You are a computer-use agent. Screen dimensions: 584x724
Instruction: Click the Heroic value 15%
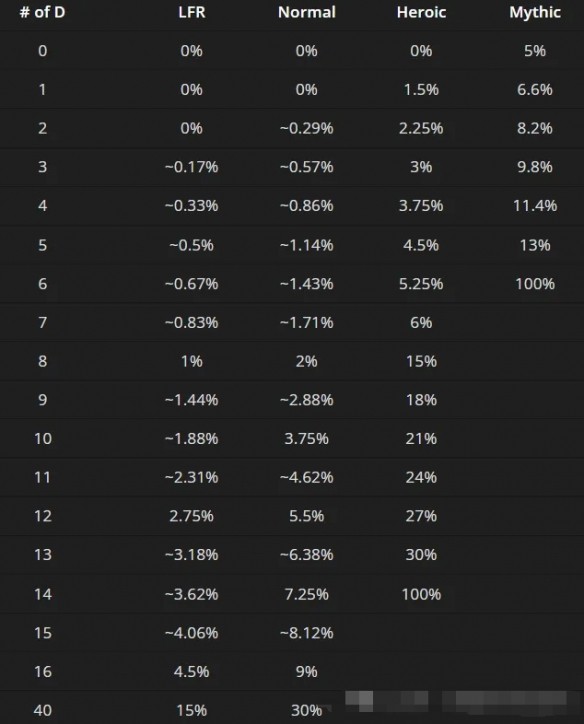[421, 361]
